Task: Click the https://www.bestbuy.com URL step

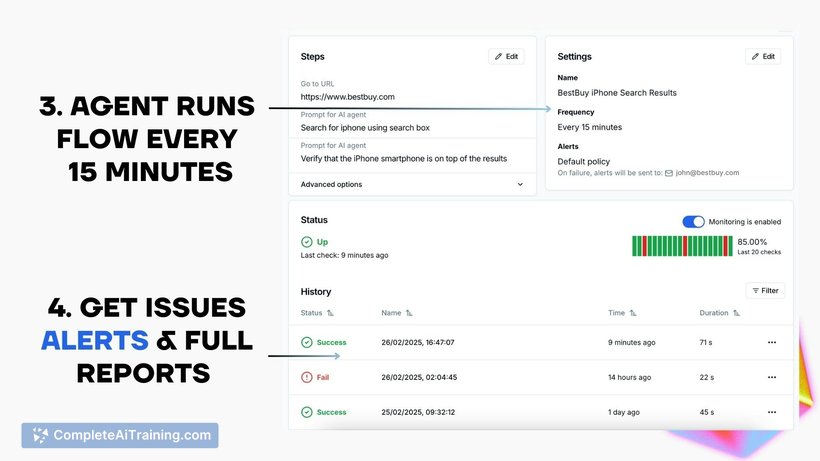Action: pyautogui.click(x=347, y=97)
